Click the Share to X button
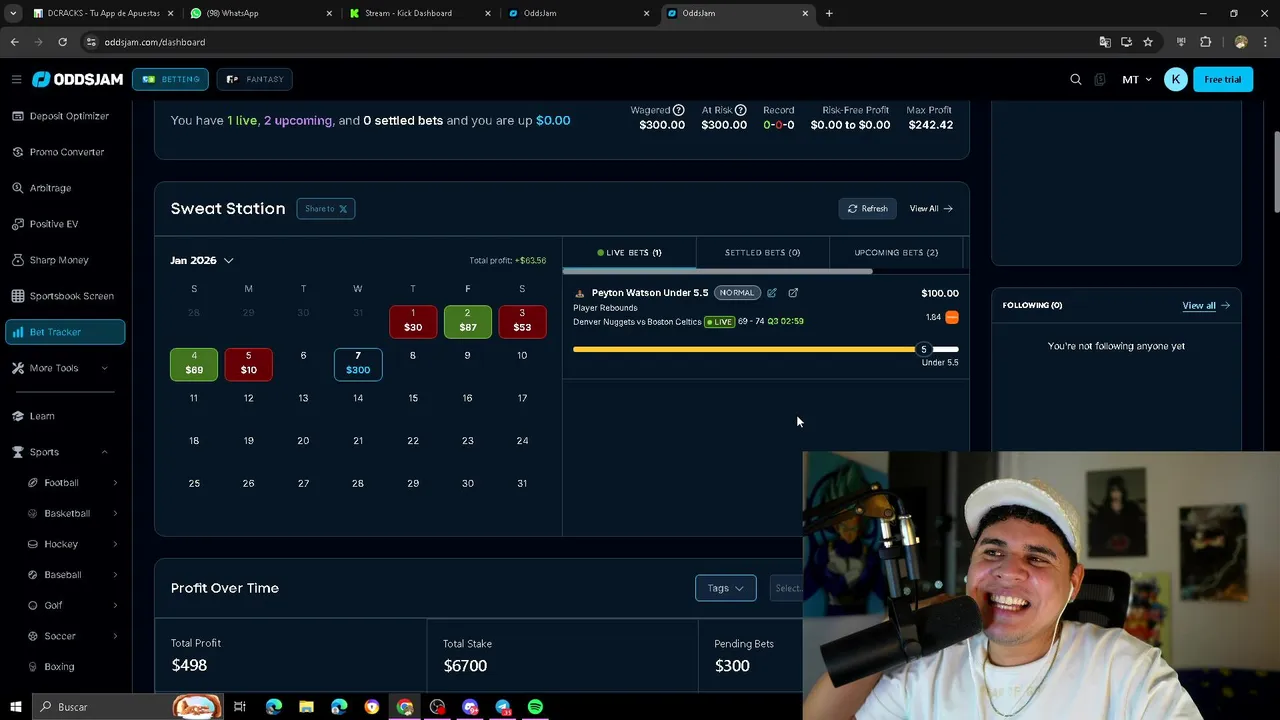The image size is (1280, 720). click(326, 208)
